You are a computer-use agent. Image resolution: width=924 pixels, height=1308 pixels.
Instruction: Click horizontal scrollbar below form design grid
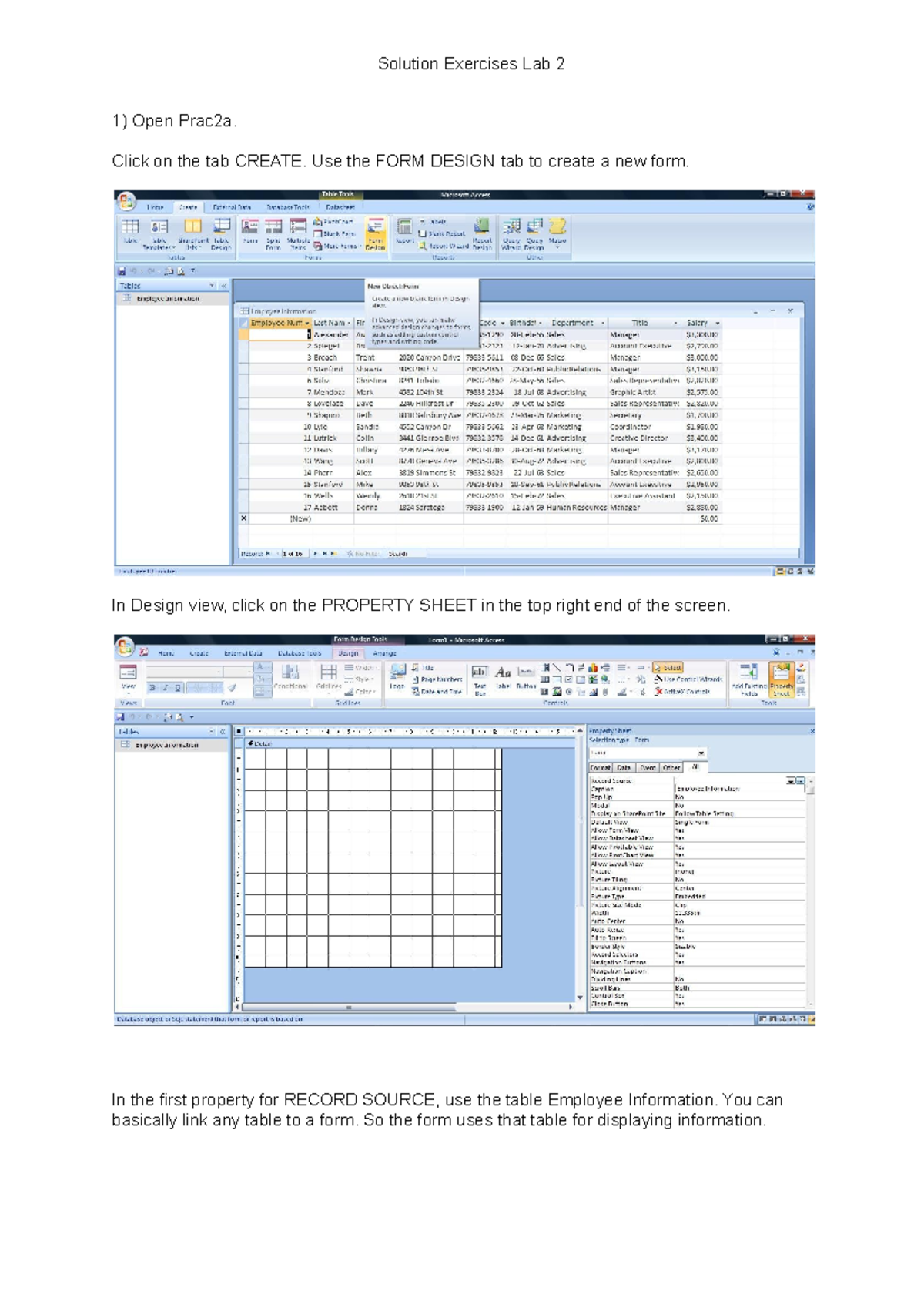(x=404, y=1007)
